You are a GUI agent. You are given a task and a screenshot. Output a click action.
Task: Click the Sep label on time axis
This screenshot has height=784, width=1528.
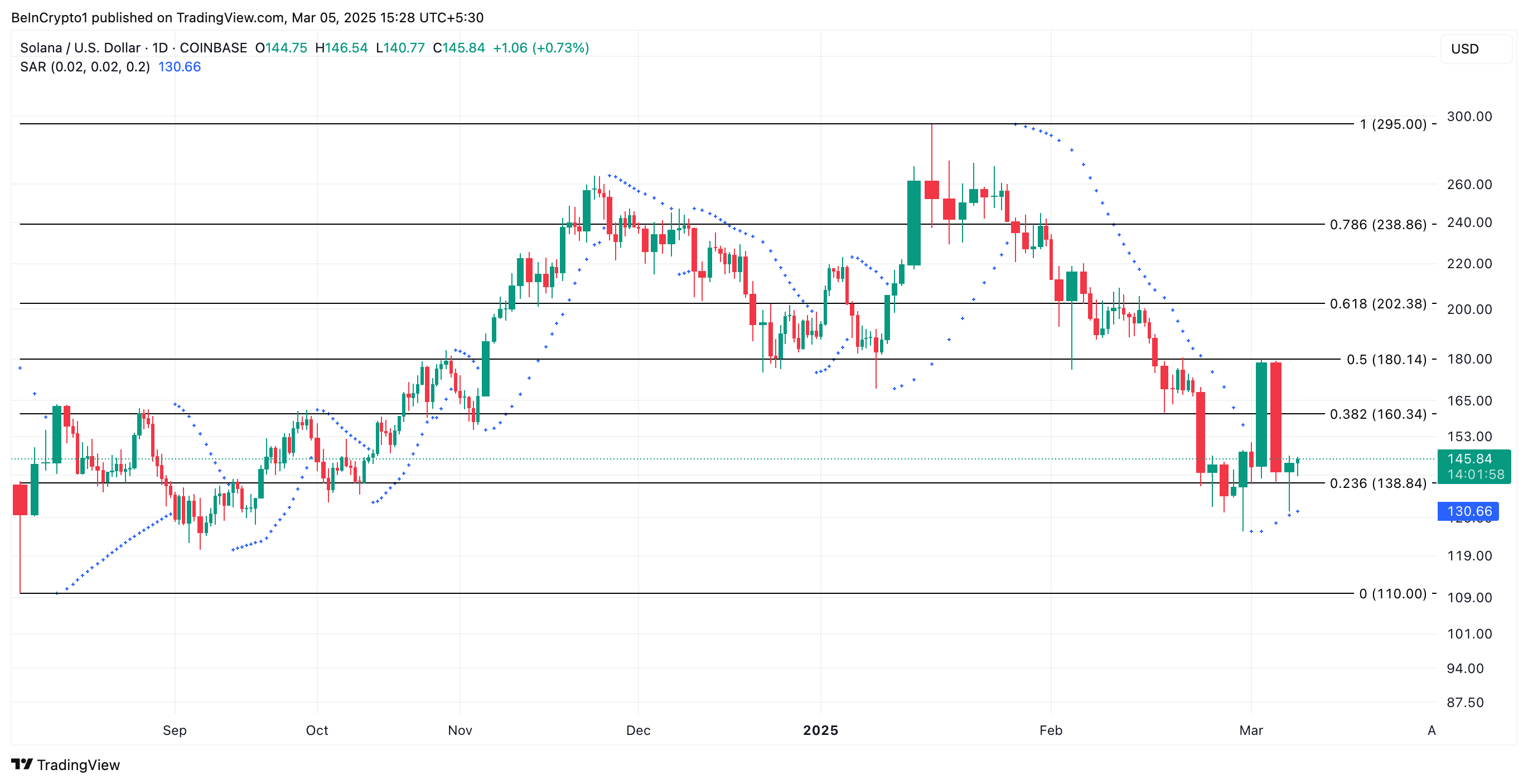pos(175,730)
